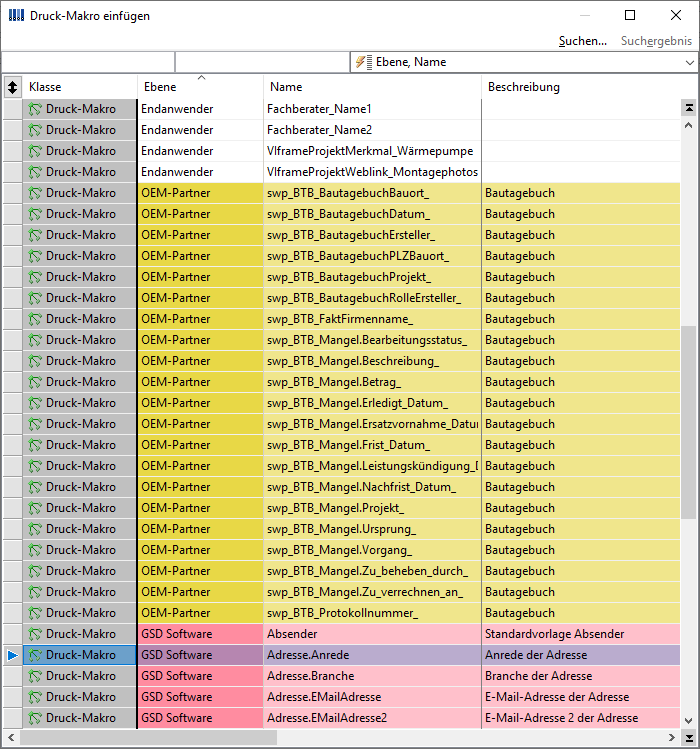
Task: Click macro icon in swp_BTB_Protokollnummer_ row
Action: (35, 613)
